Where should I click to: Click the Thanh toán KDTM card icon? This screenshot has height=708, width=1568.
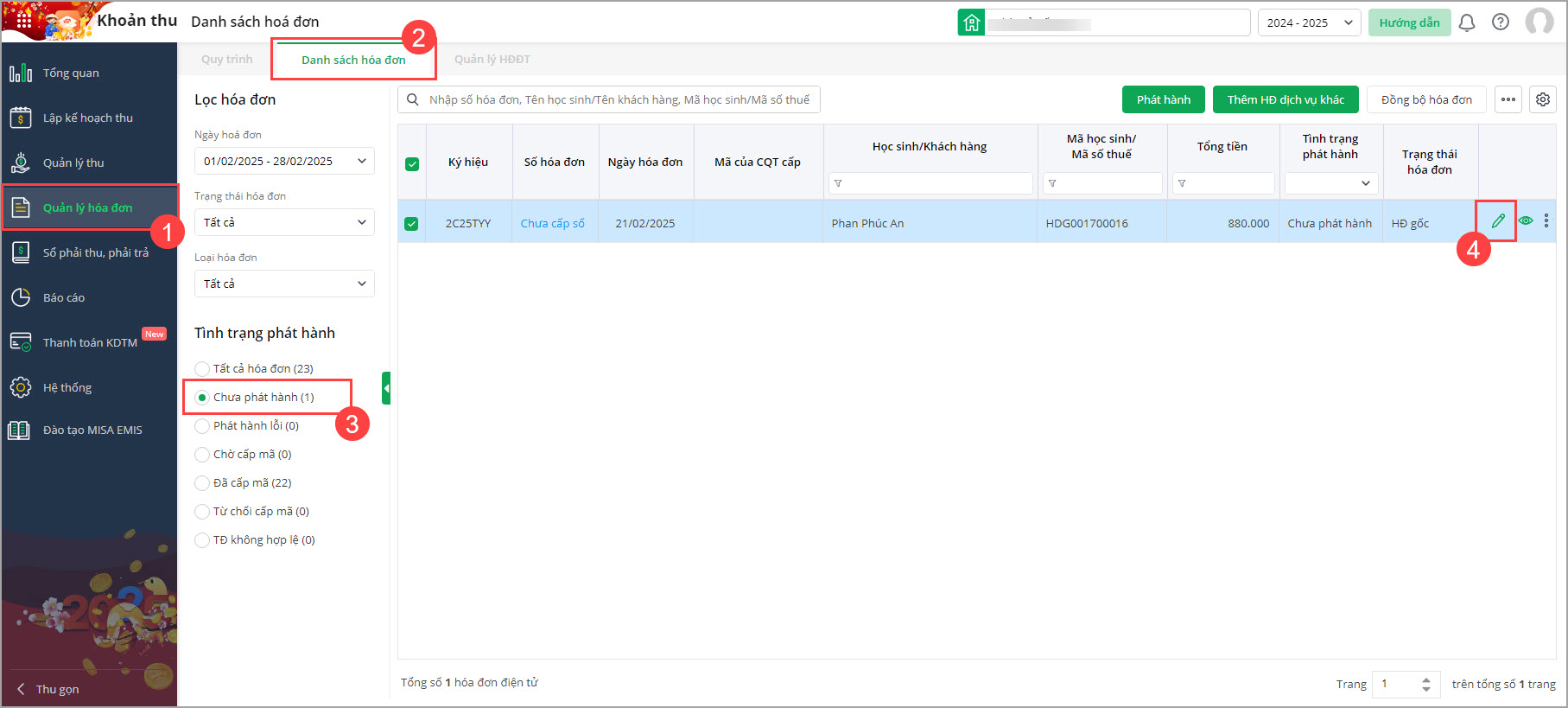point(21,342)
